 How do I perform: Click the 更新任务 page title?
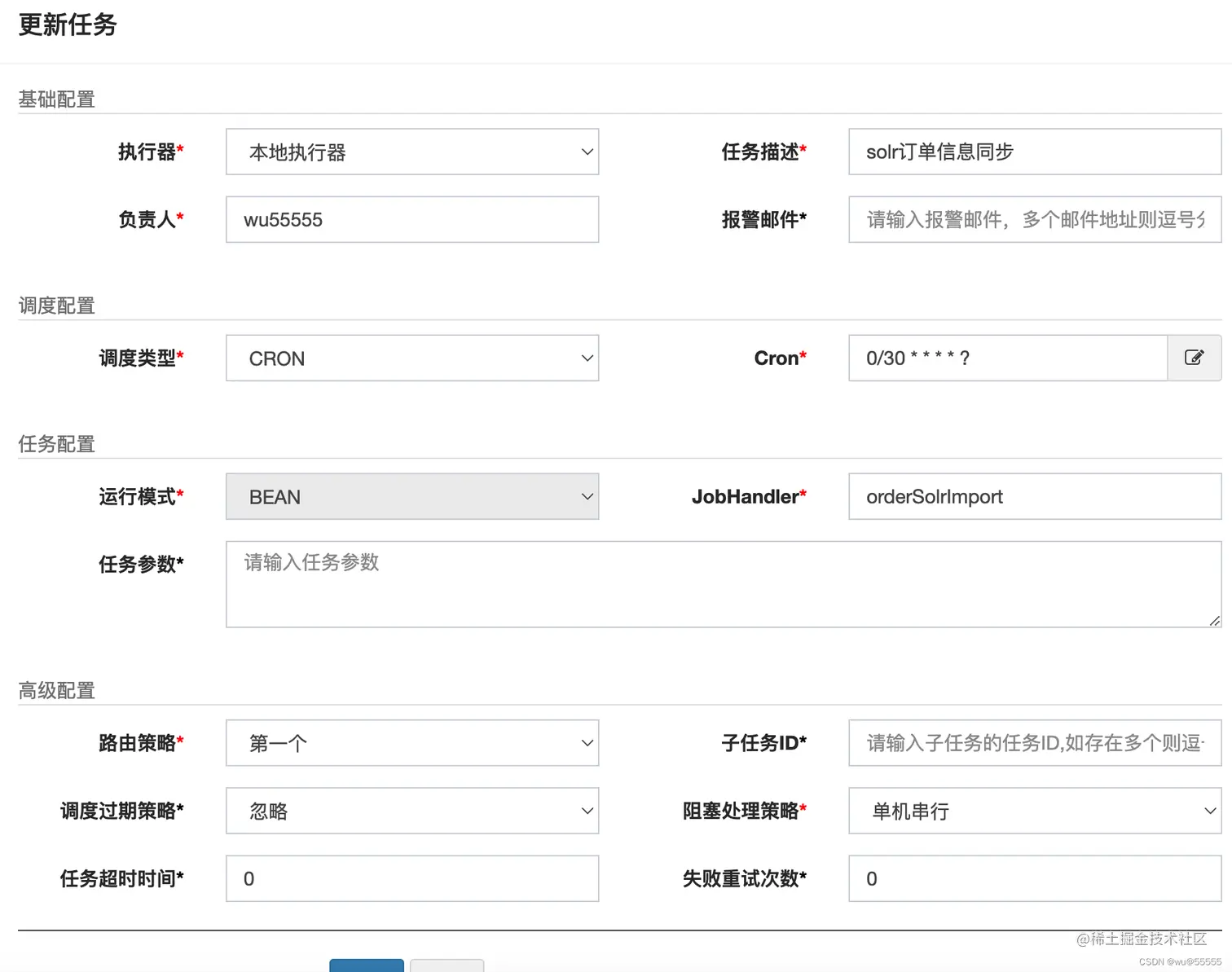click(67, 25)
